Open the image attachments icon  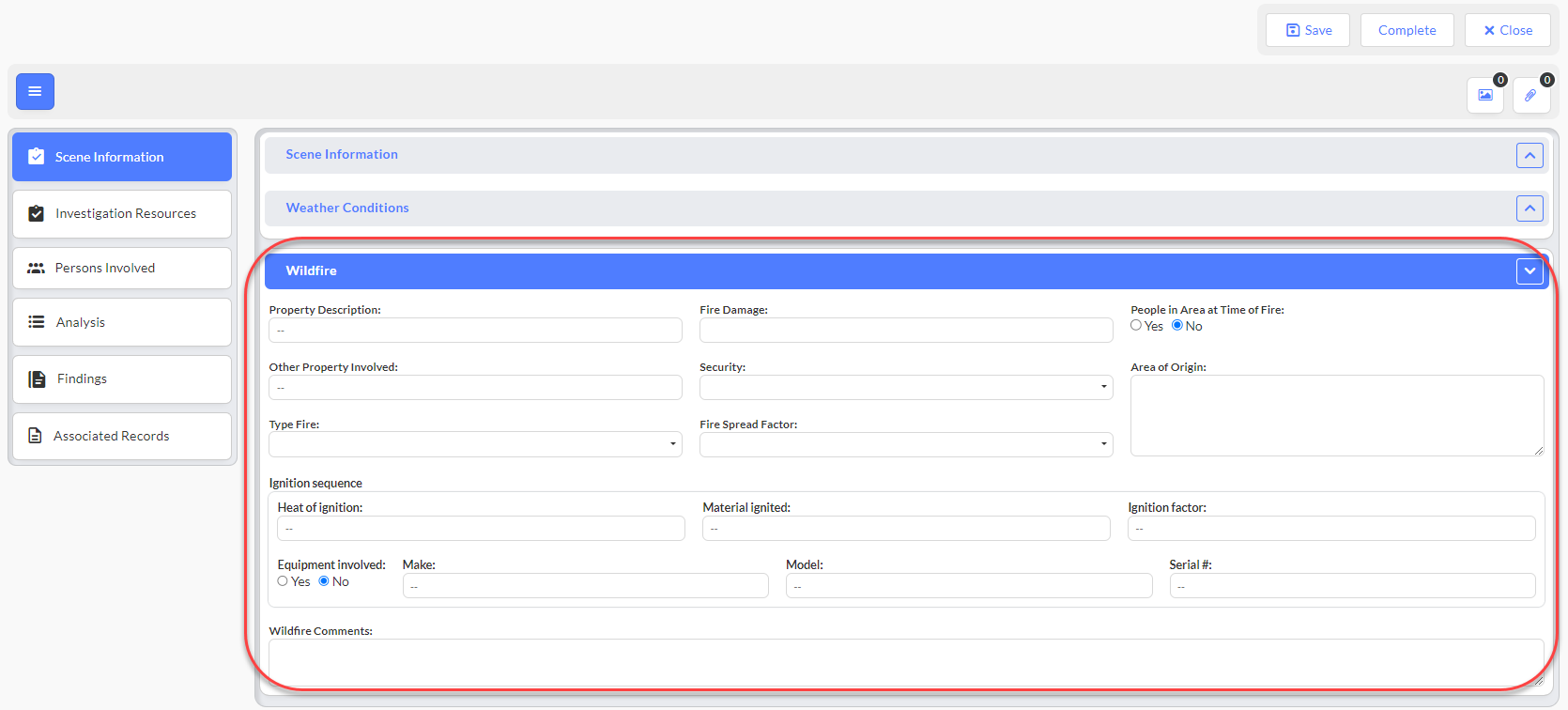1485,95
